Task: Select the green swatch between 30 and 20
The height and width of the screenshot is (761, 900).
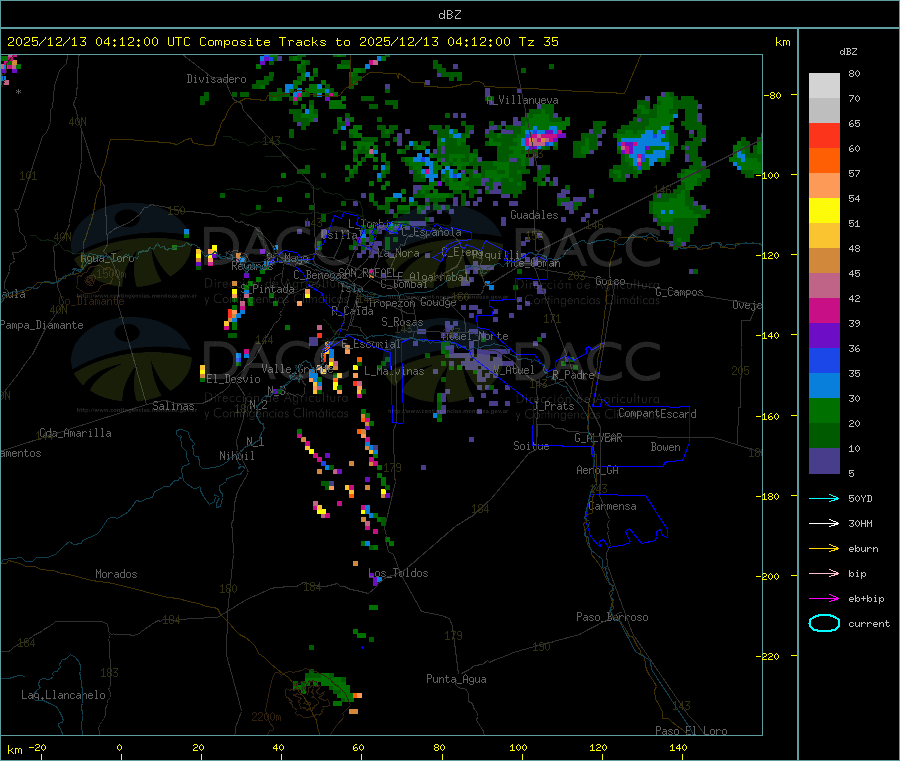Action: (824, 410)
